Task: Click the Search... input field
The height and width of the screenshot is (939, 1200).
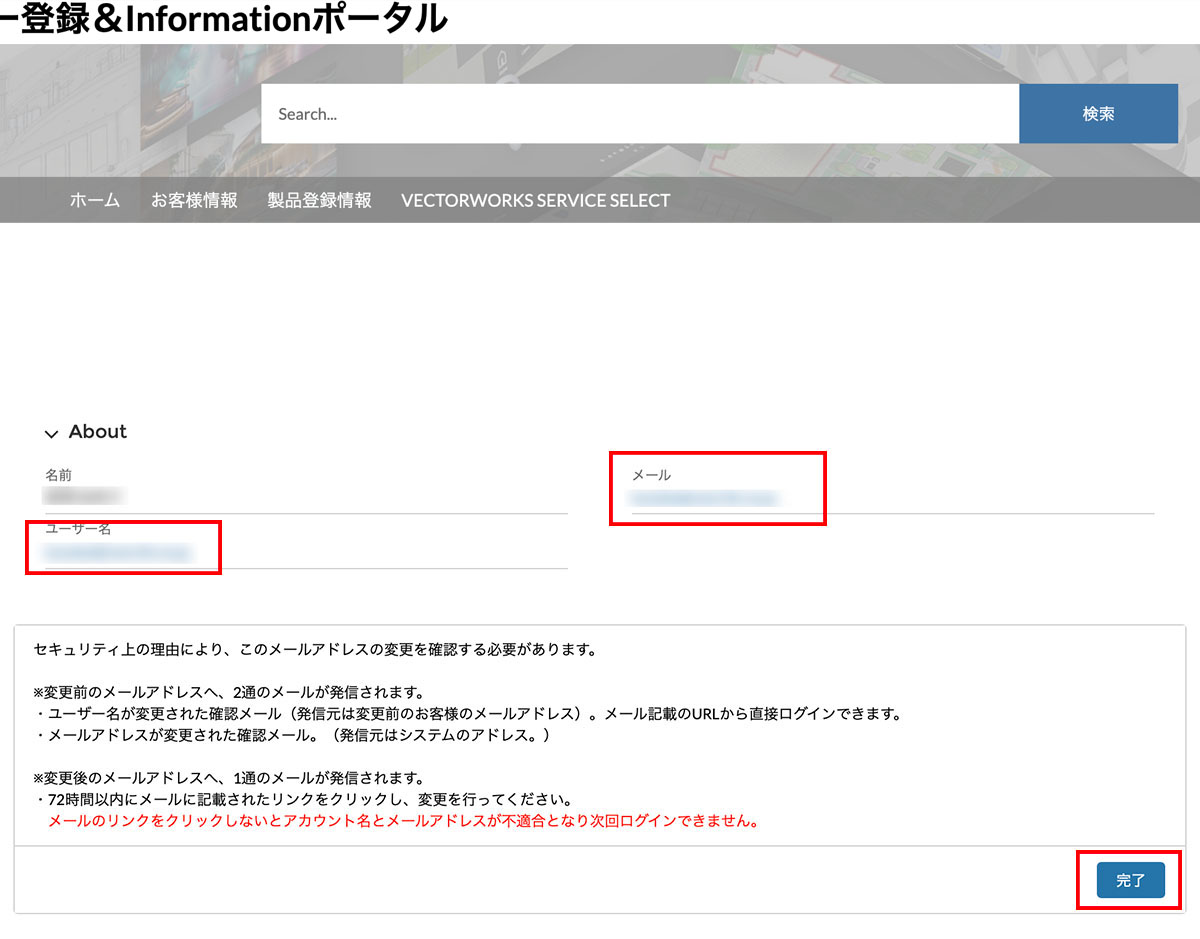Action: [640, 114]
